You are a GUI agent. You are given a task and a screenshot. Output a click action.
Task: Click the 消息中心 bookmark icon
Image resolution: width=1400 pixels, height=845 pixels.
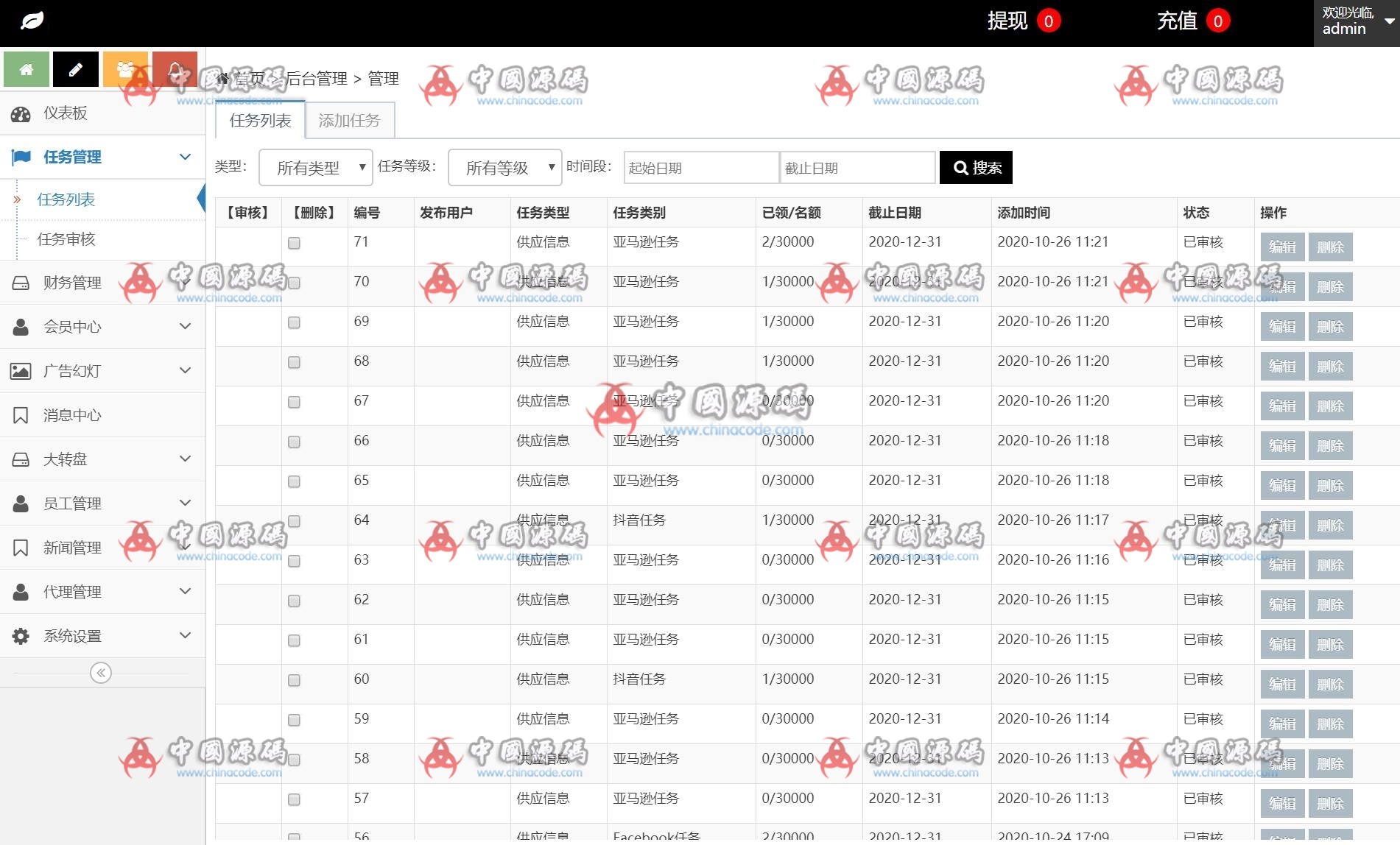[x=21, y=414]
